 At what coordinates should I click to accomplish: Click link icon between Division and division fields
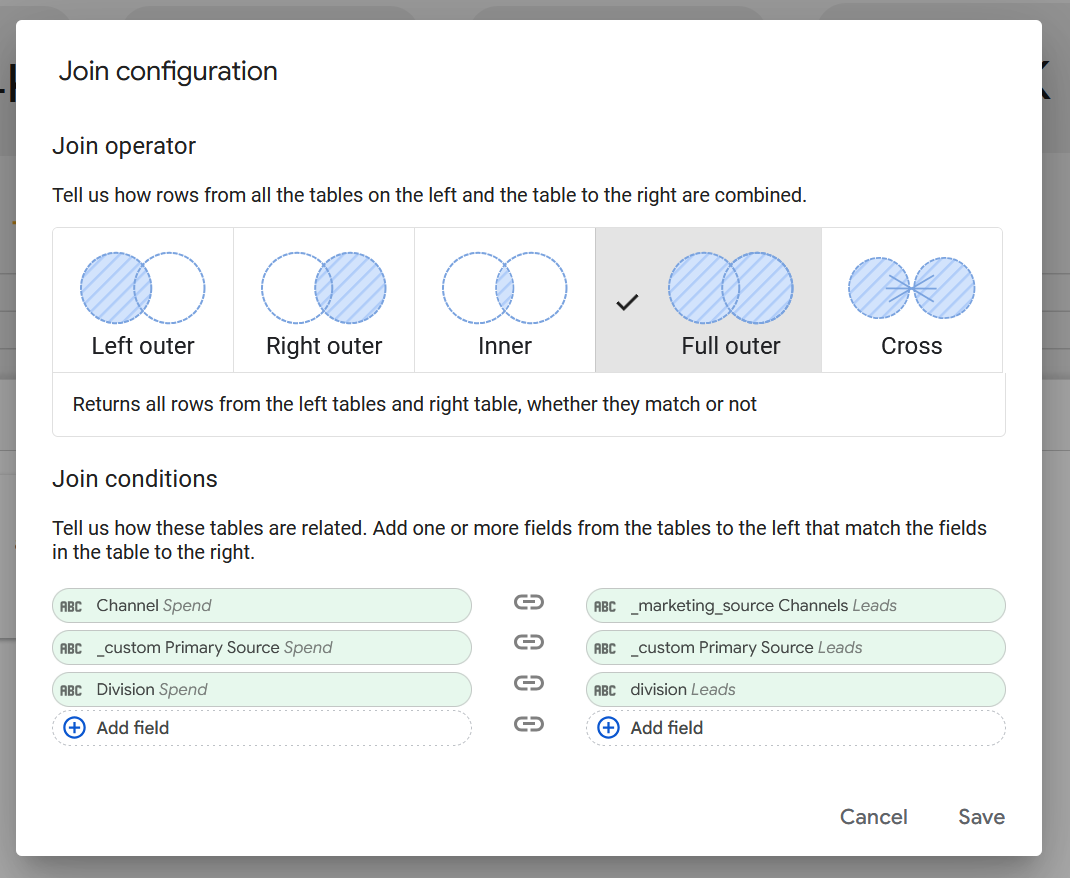coord(528,684)
